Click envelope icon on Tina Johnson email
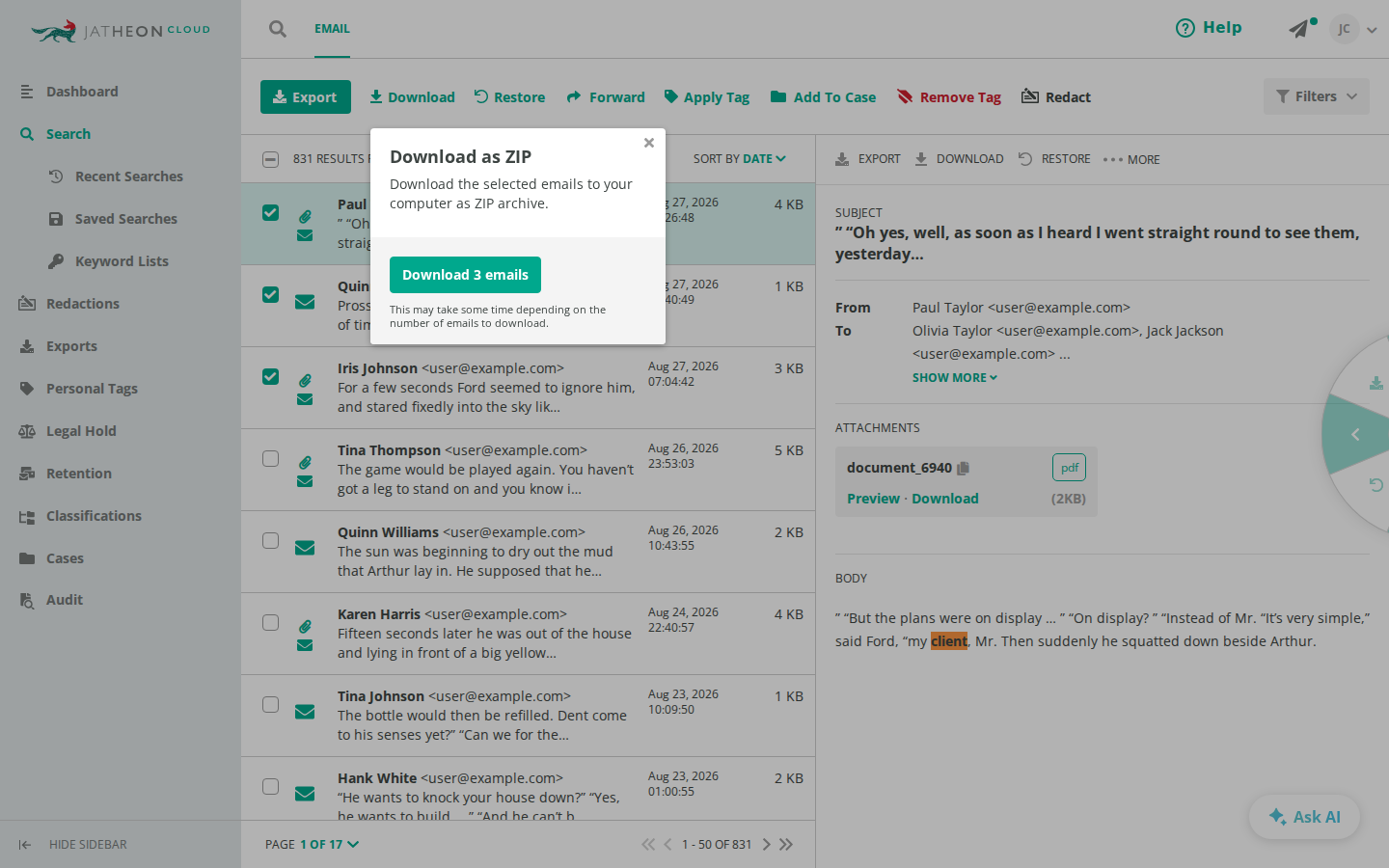This screenshot has width=1389, height=868. 305,712
